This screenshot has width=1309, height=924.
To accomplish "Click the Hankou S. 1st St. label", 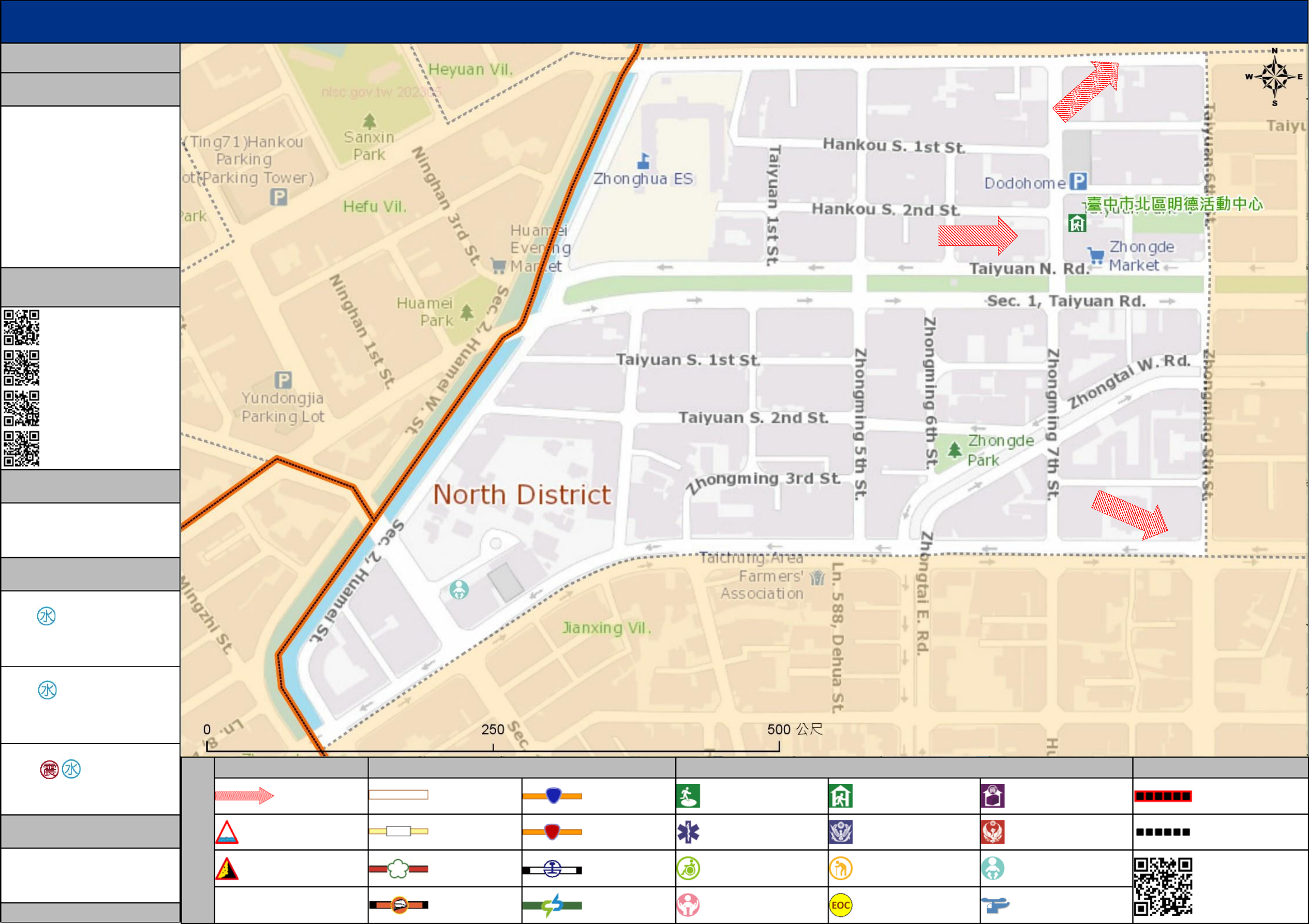I will [x=894, y=146].
